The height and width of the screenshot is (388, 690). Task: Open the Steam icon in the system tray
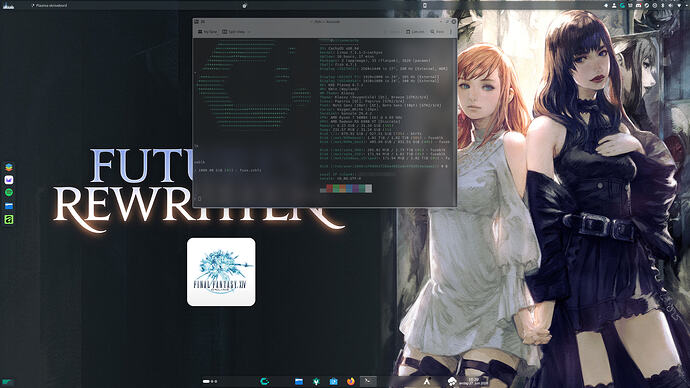[647, 5]
